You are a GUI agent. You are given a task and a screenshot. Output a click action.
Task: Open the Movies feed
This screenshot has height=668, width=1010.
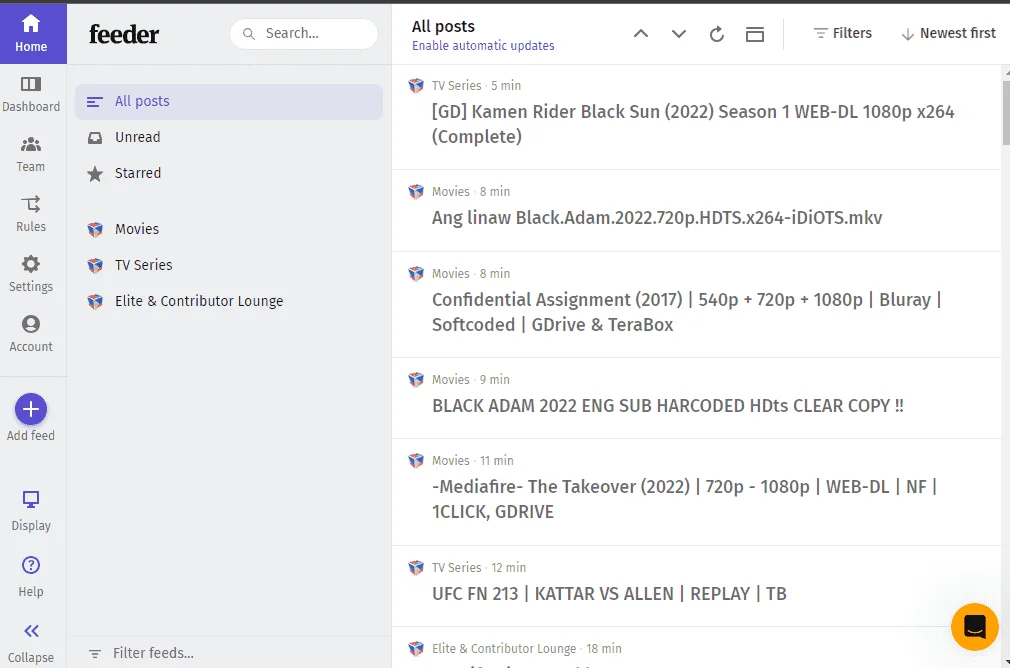[x=229, y=229]
